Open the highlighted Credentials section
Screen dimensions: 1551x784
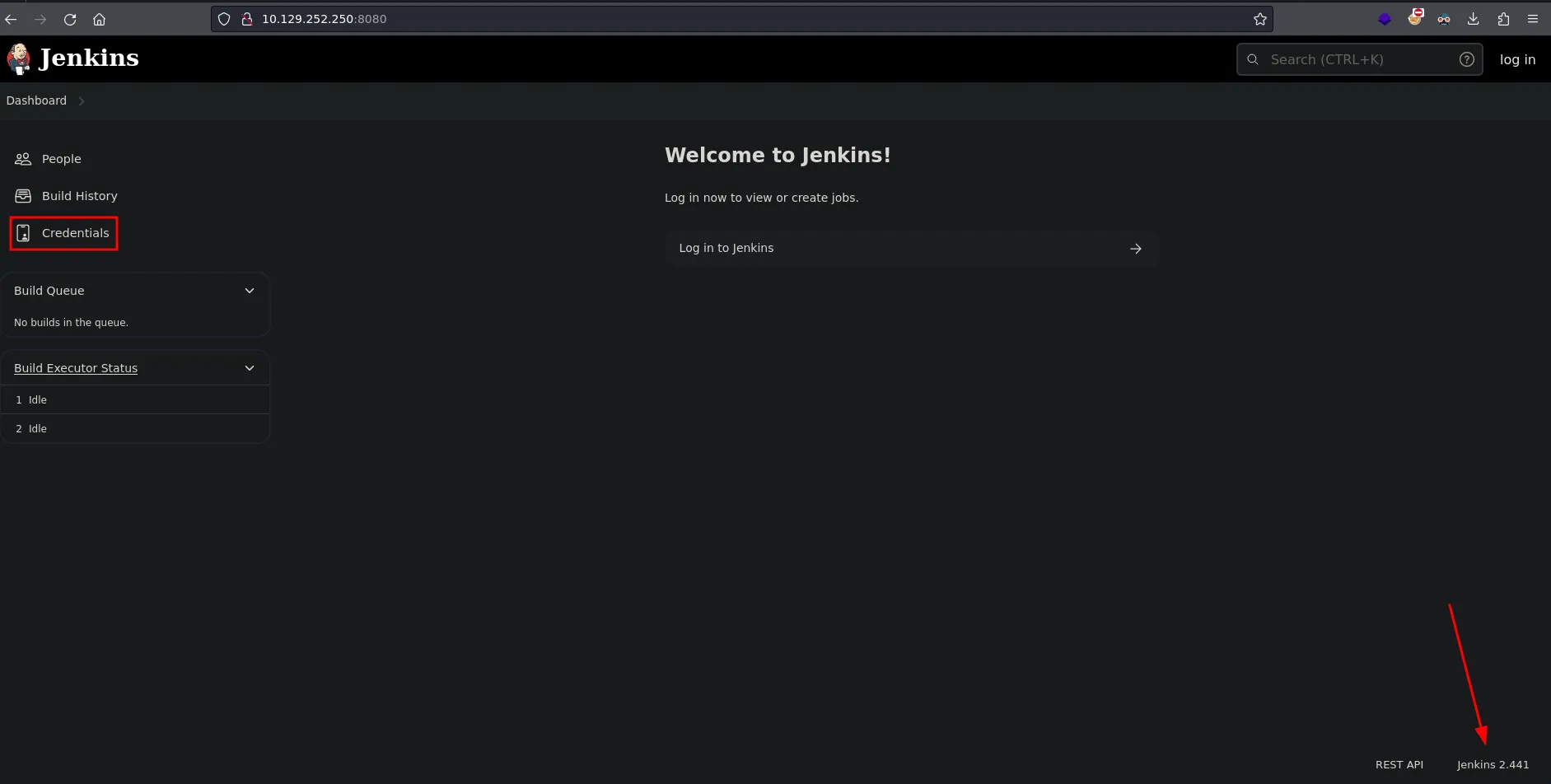pos(76,233)
